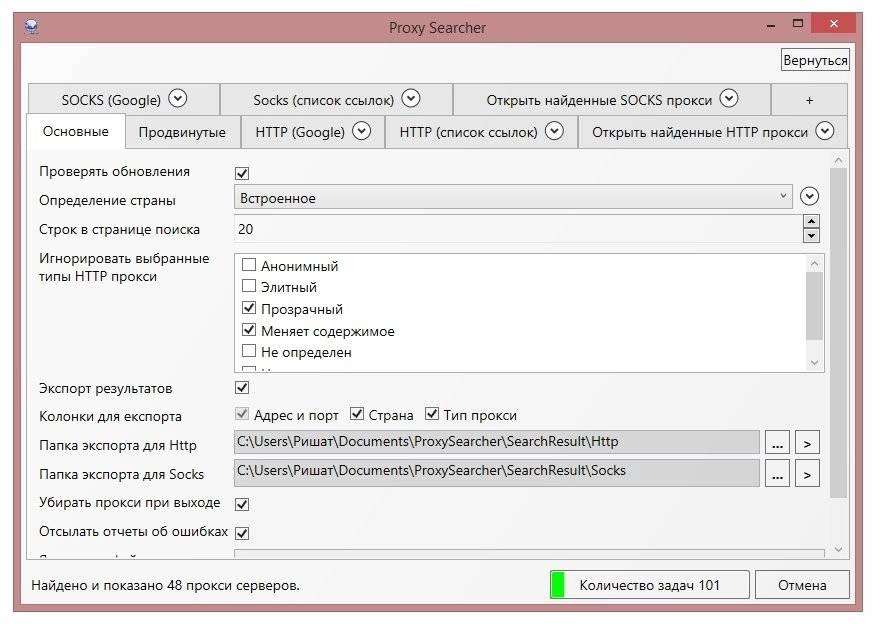
Task: Click the Адрес и порт disabled checkbox
Action: coord(242,414)
